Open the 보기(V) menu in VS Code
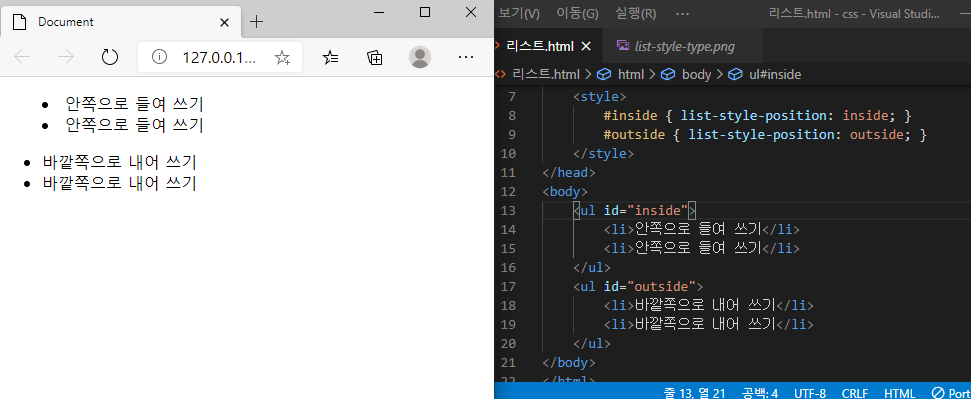971x399 pixels. [519, 13]
